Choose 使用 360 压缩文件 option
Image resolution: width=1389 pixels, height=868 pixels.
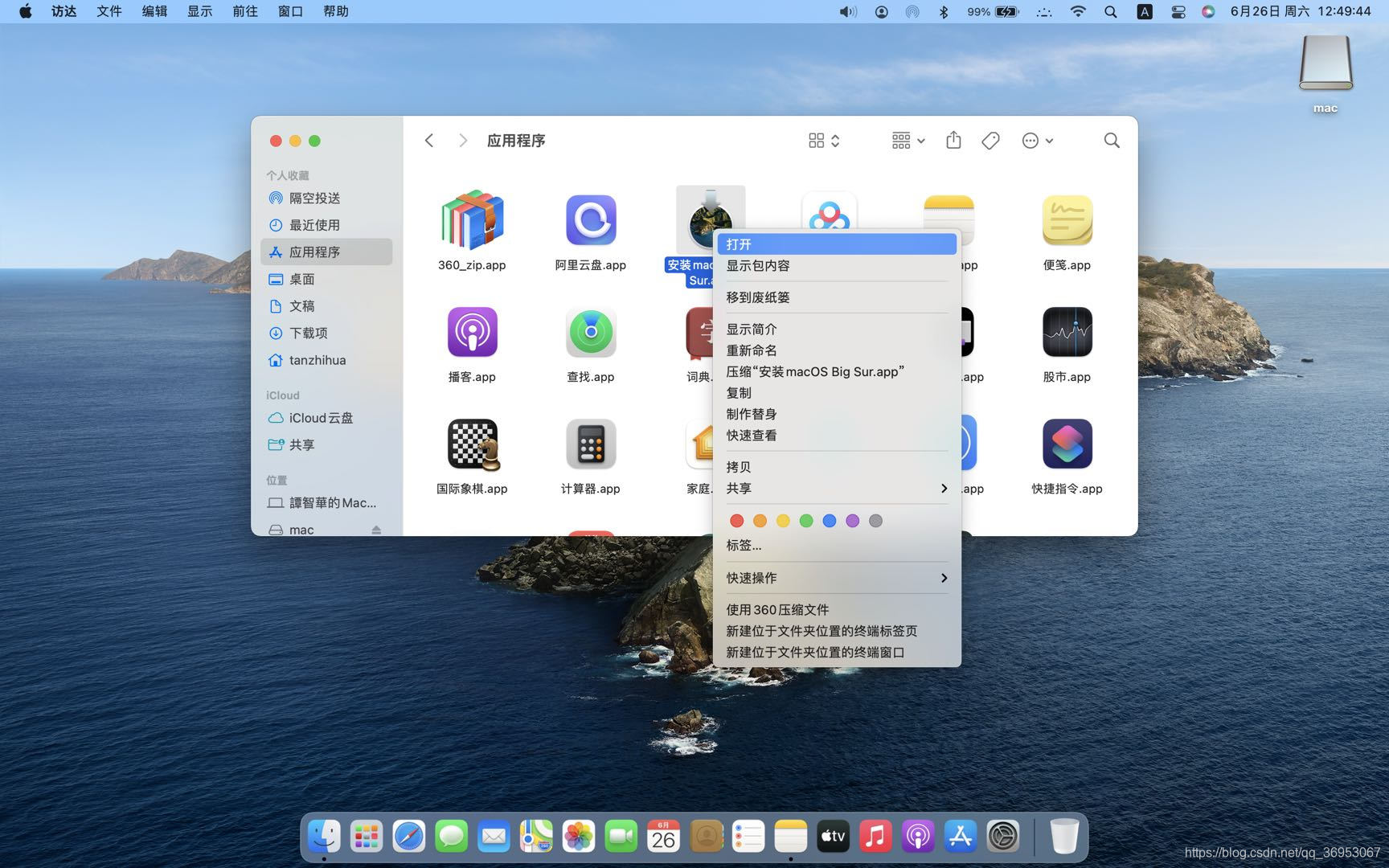pyautogui.click(x=837, y=610)
